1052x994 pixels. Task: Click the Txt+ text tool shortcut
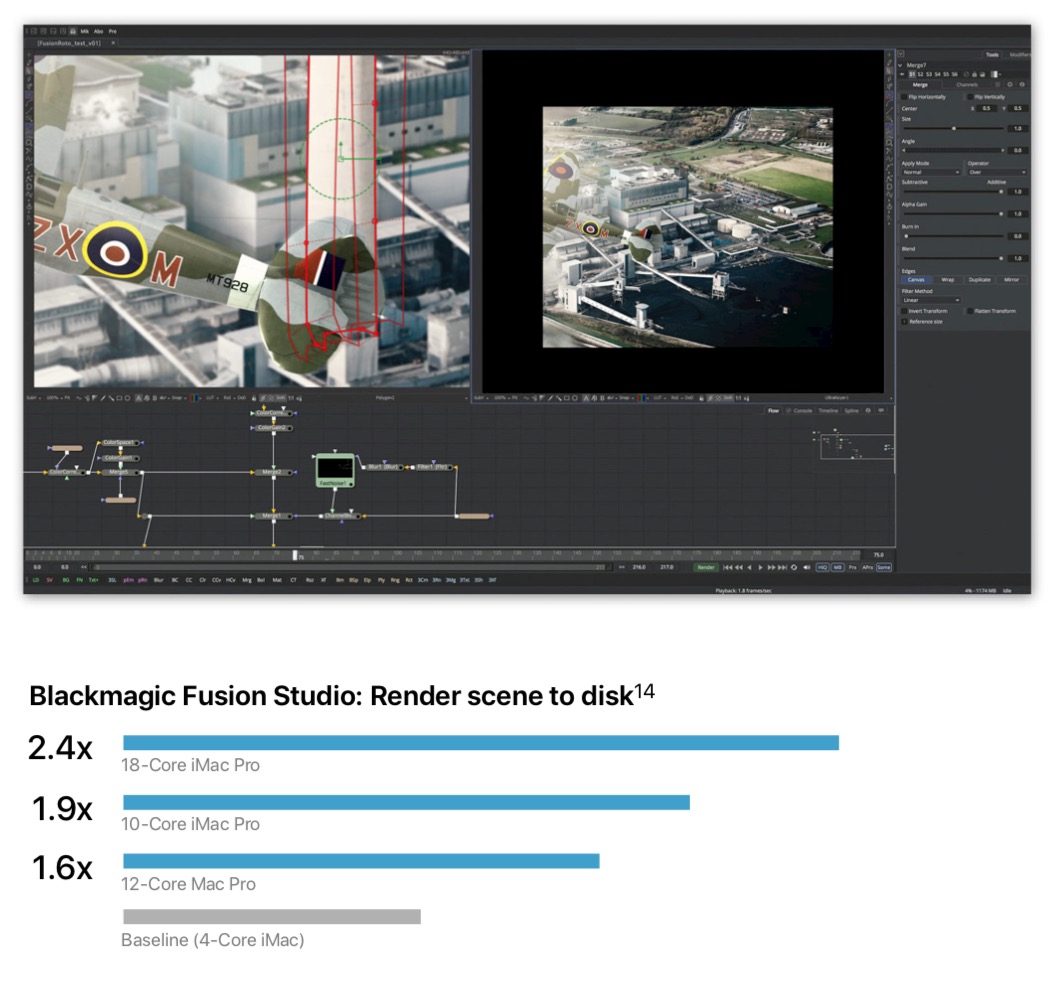pos(93,579)
